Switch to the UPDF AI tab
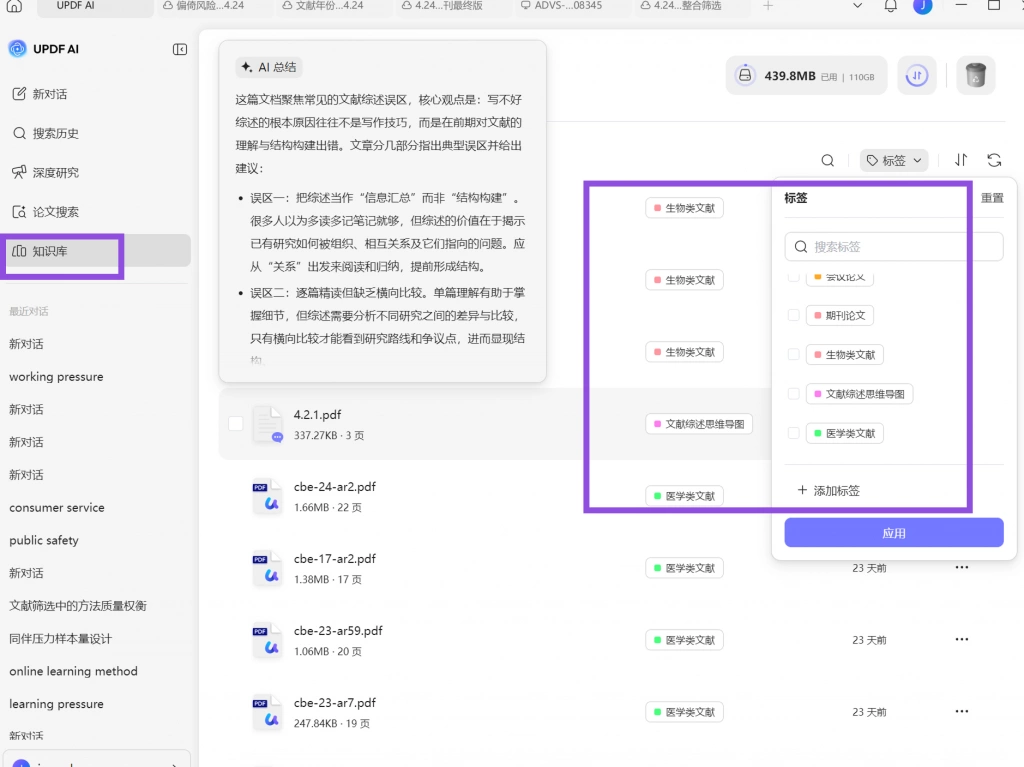The image size is (1024, 767). (x=95, y=7)
